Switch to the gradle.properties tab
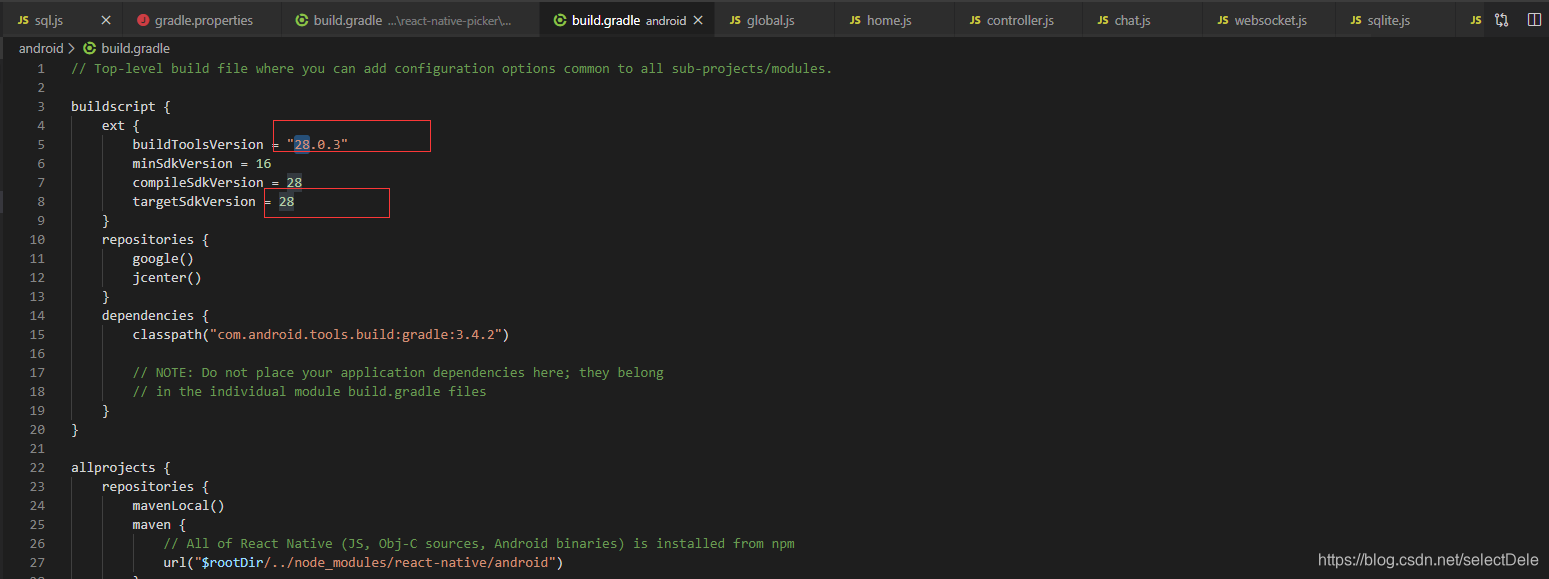 click(204, 20)
